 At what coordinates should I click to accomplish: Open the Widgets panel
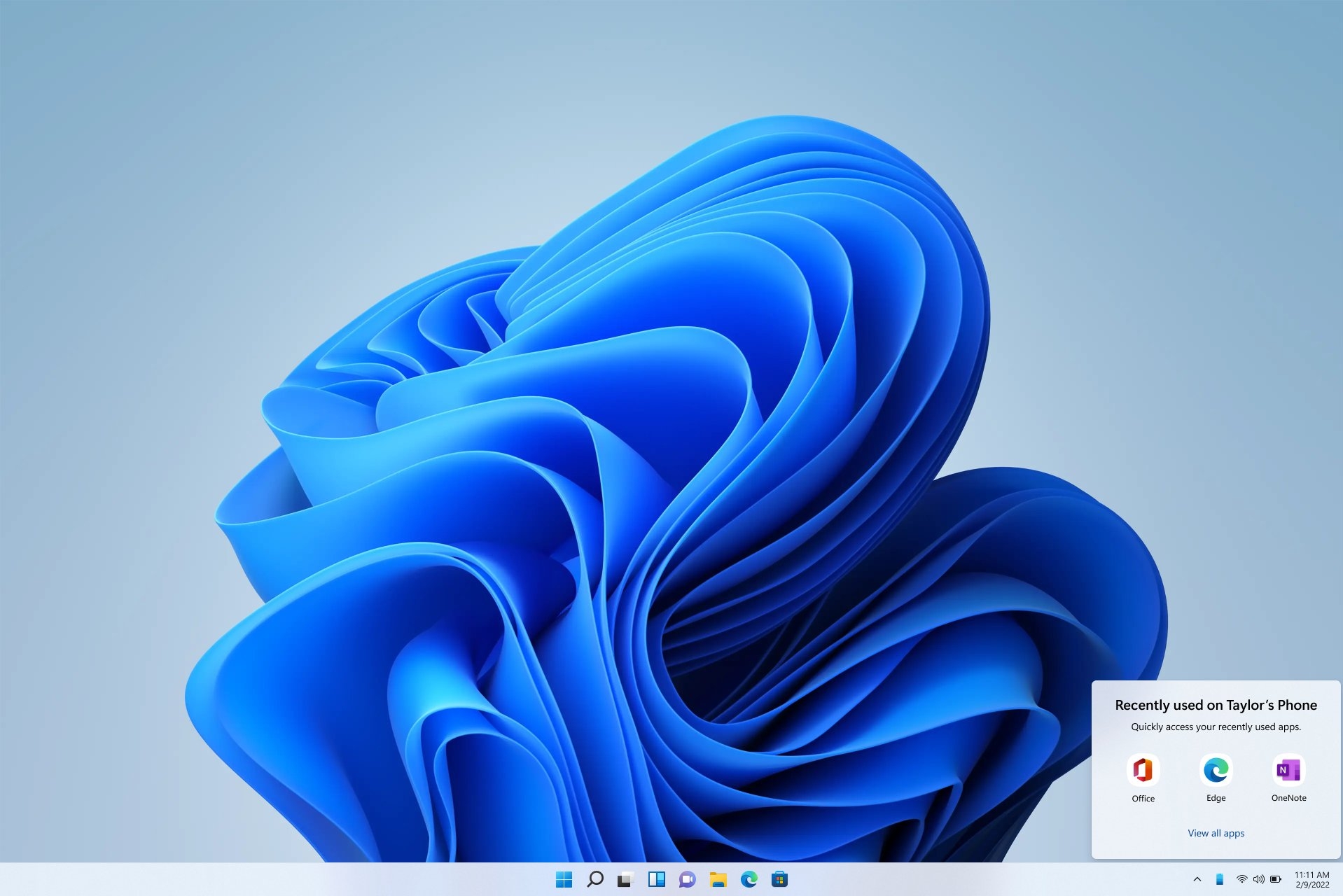point(657,879)
